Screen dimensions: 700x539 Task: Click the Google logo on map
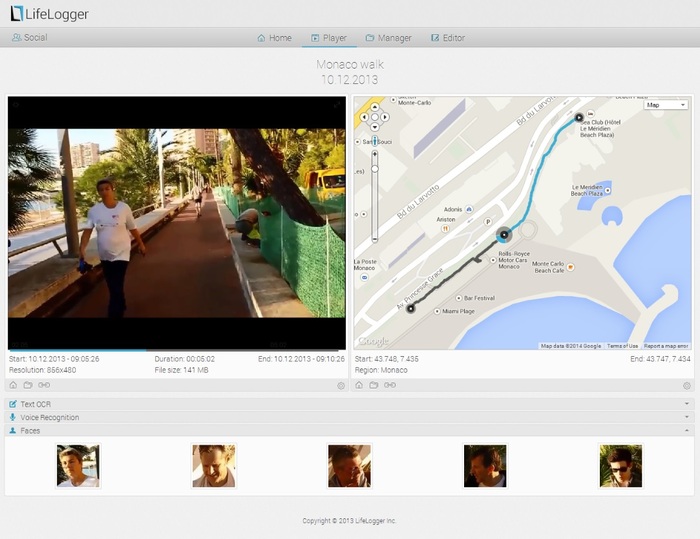(373, 342)
